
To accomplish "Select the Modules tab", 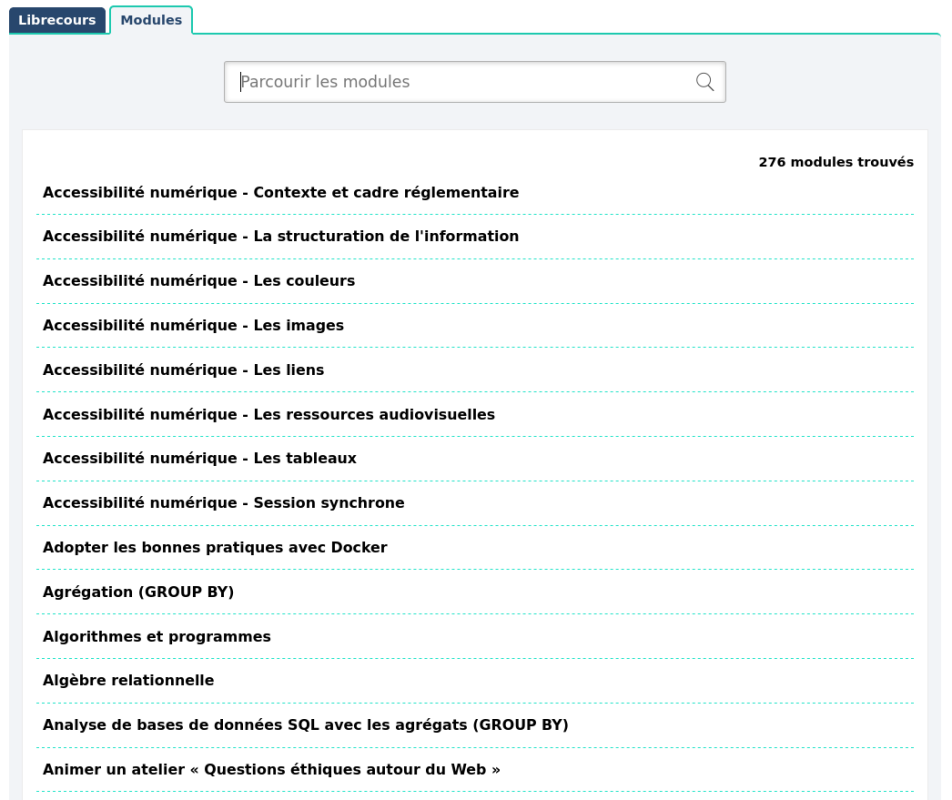I will (x=151, y=20).
